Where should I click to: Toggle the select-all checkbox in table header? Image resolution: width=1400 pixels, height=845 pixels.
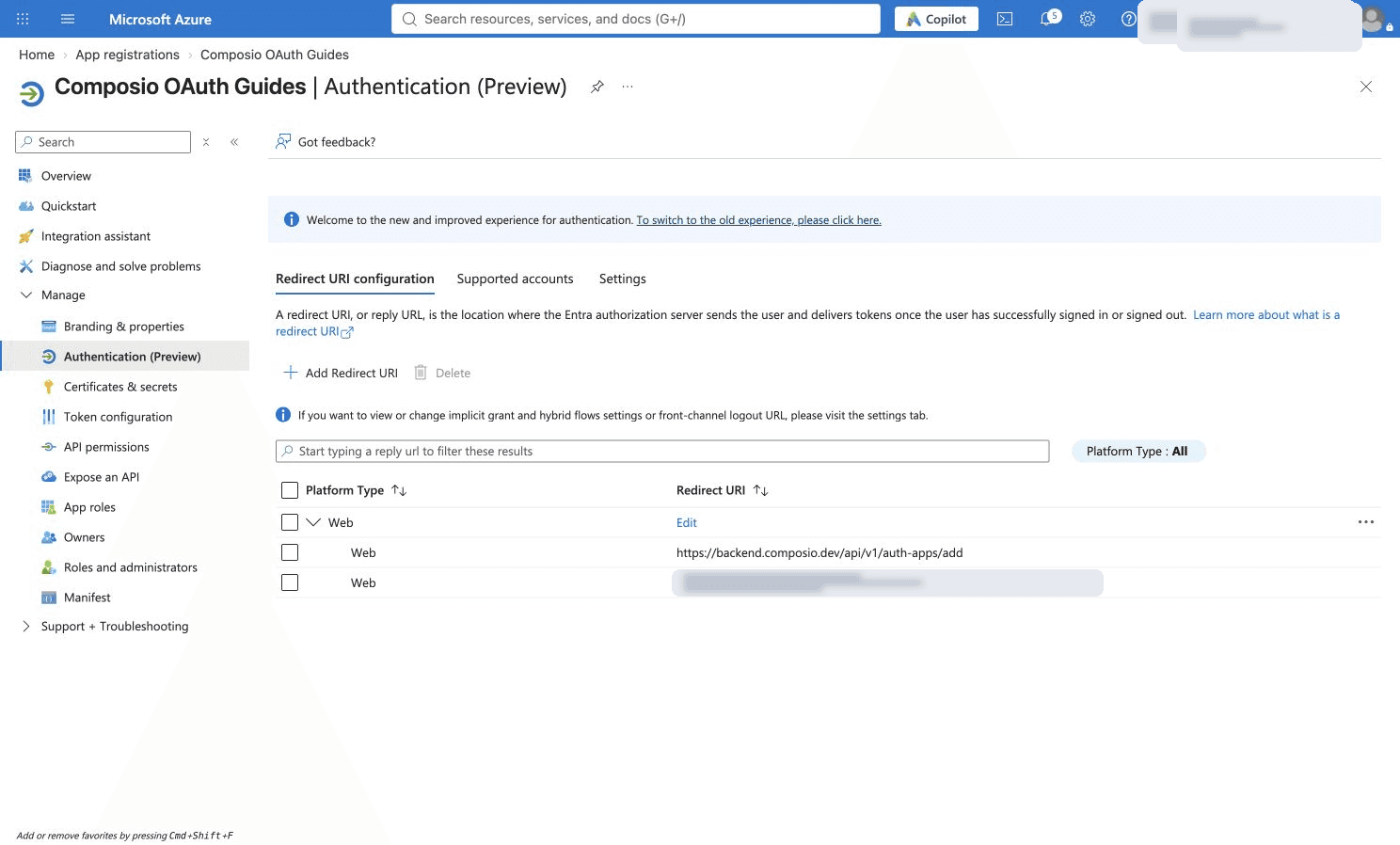(x=290, y=490)
